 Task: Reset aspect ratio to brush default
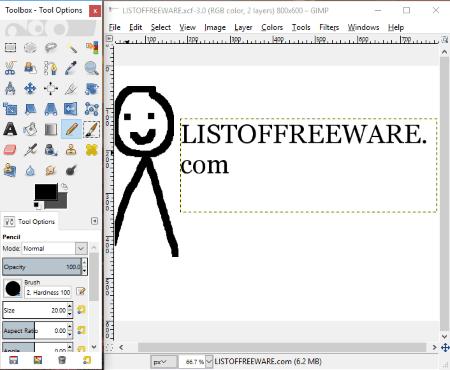point(81,330)
